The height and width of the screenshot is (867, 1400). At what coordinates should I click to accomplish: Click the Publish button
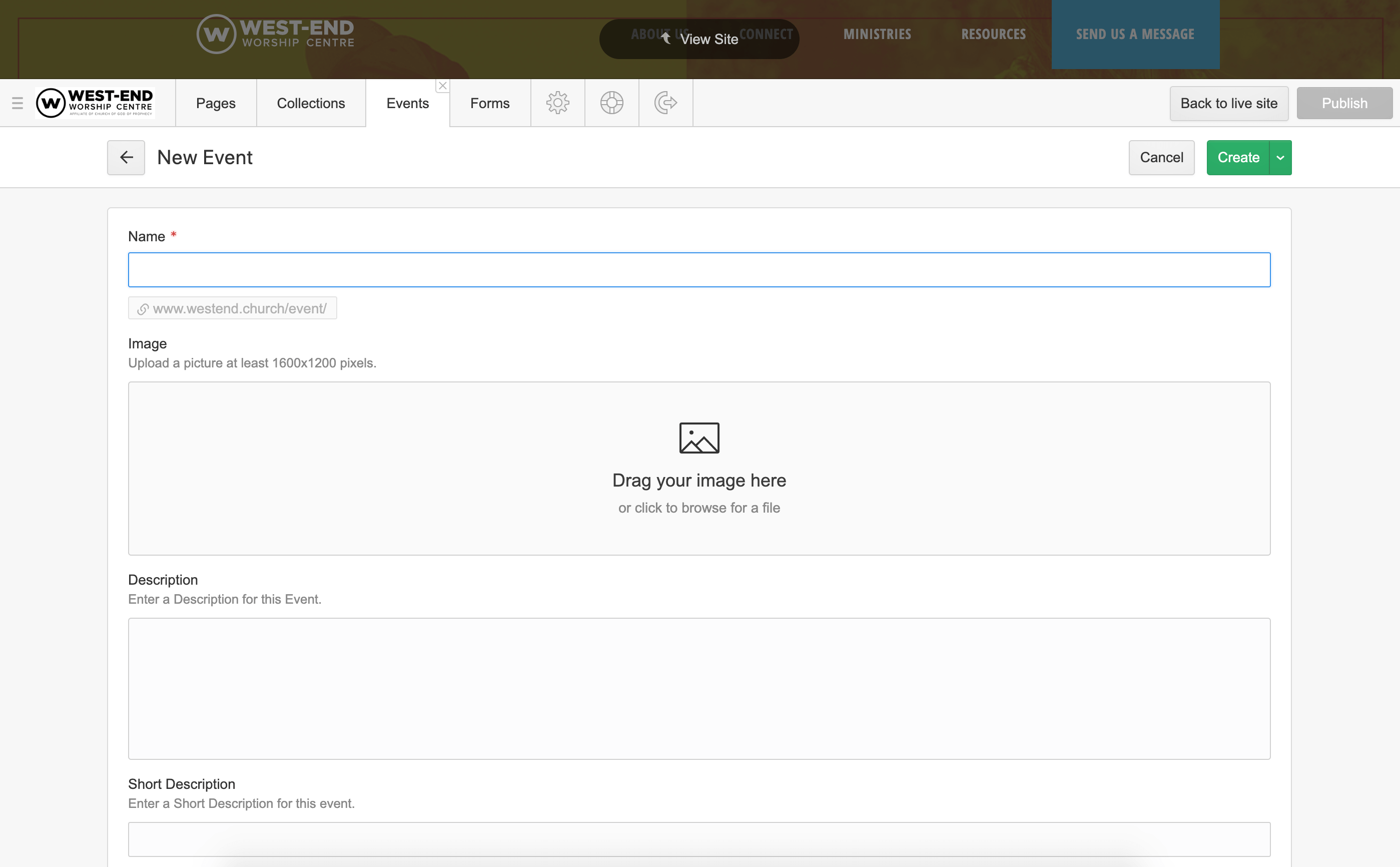tap(1344, 103)
